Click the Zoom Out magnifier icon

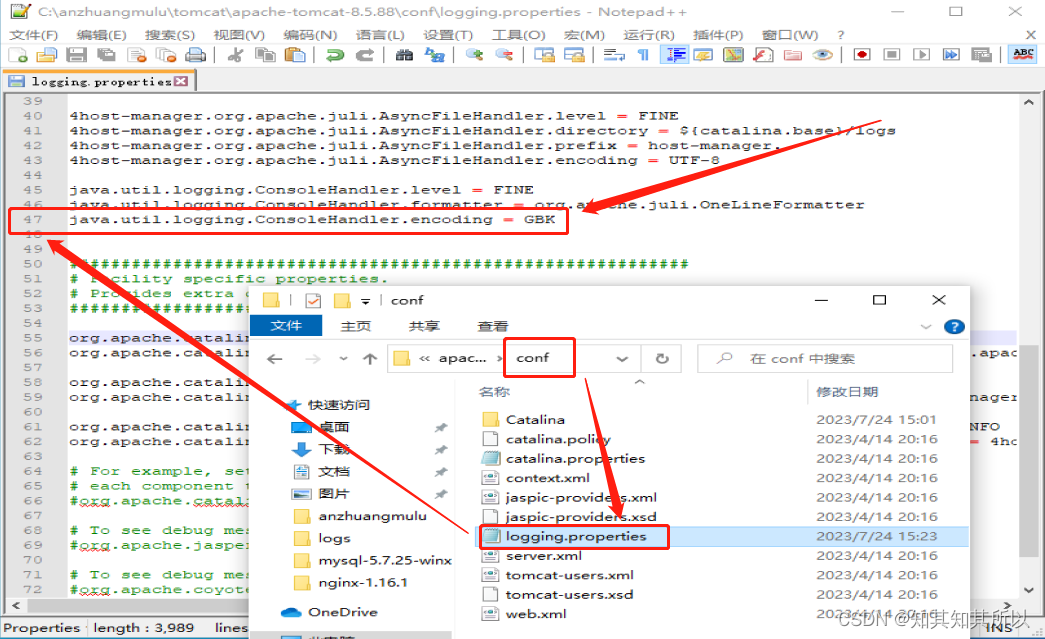(505, 55)
